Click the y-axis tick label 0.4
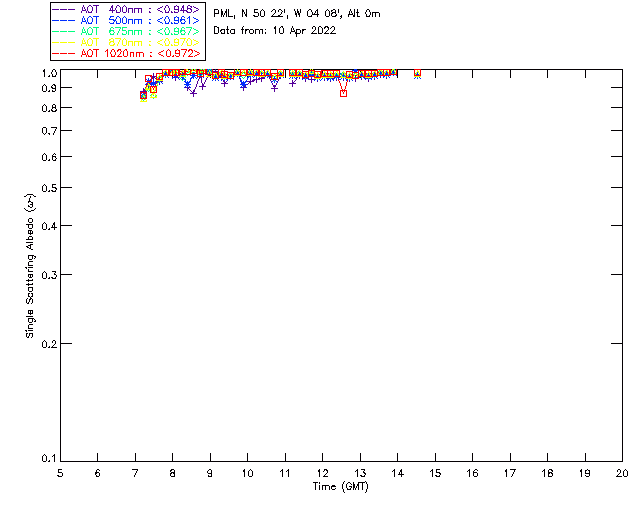640x512 pixels. coord(49,226)
